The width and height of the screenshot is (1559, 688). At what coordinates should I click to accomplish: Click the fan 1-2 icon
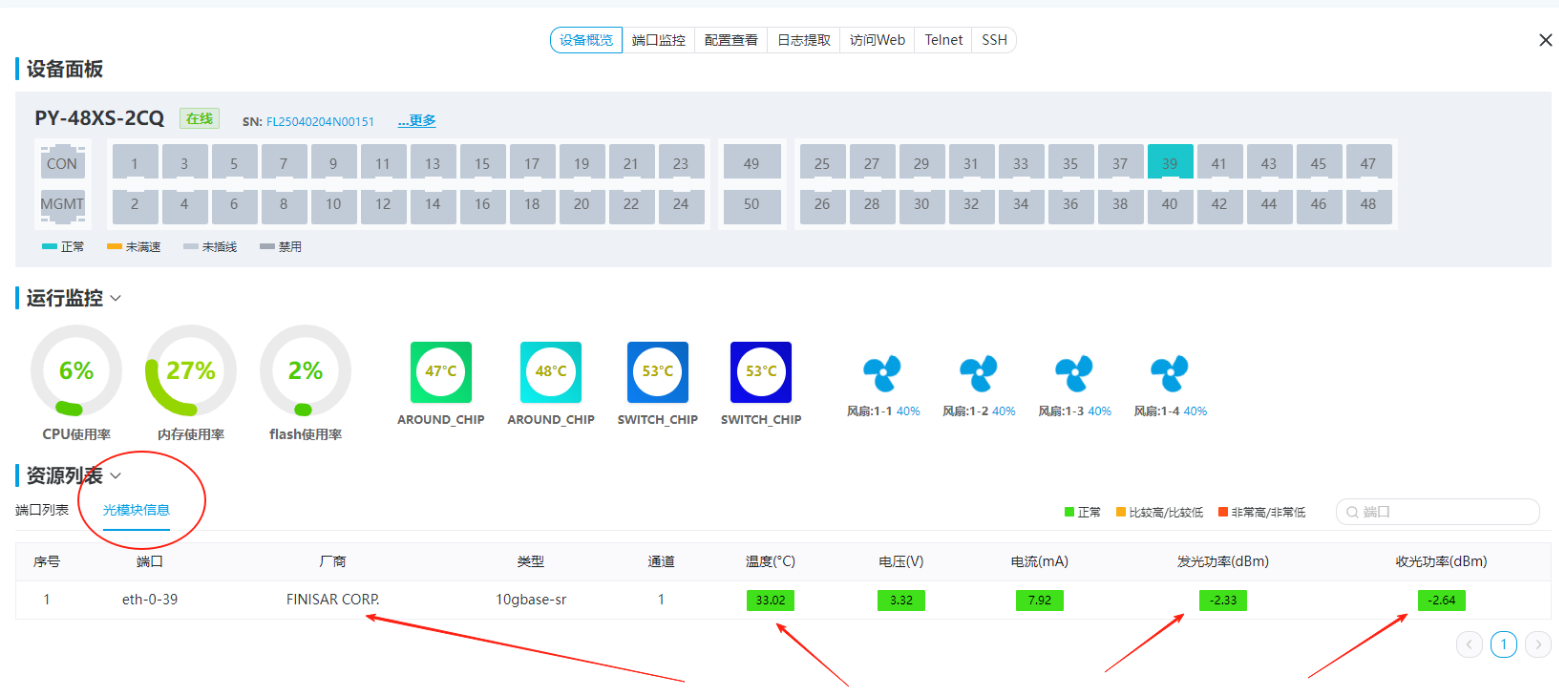(978, 374)
